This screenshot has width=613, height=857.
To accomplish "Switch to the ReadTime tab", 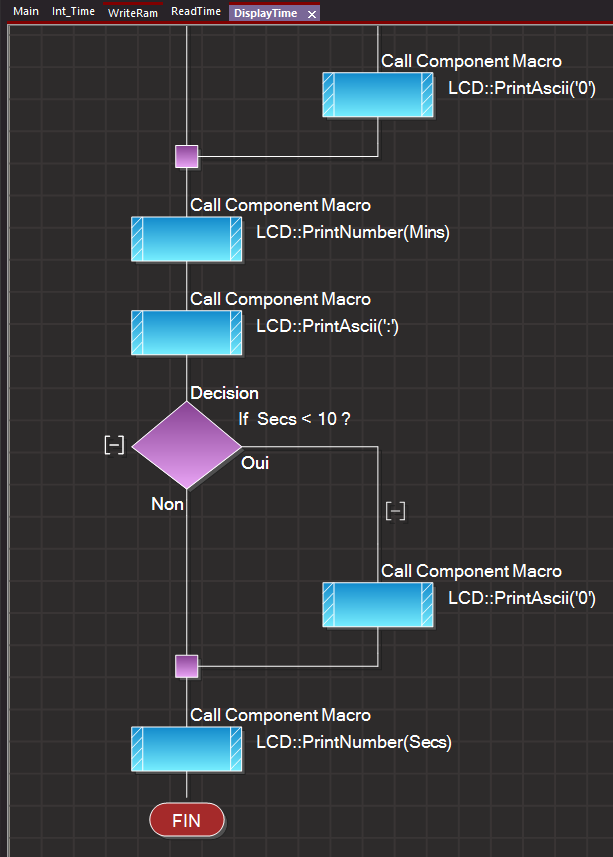I will pyautogui.click(x=196, y=12).
